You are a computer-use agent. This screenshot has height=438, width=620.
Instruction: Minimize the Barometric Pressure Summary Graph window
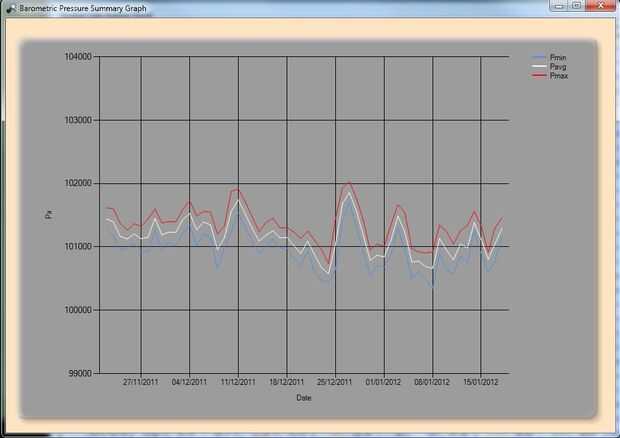point(559,6)
